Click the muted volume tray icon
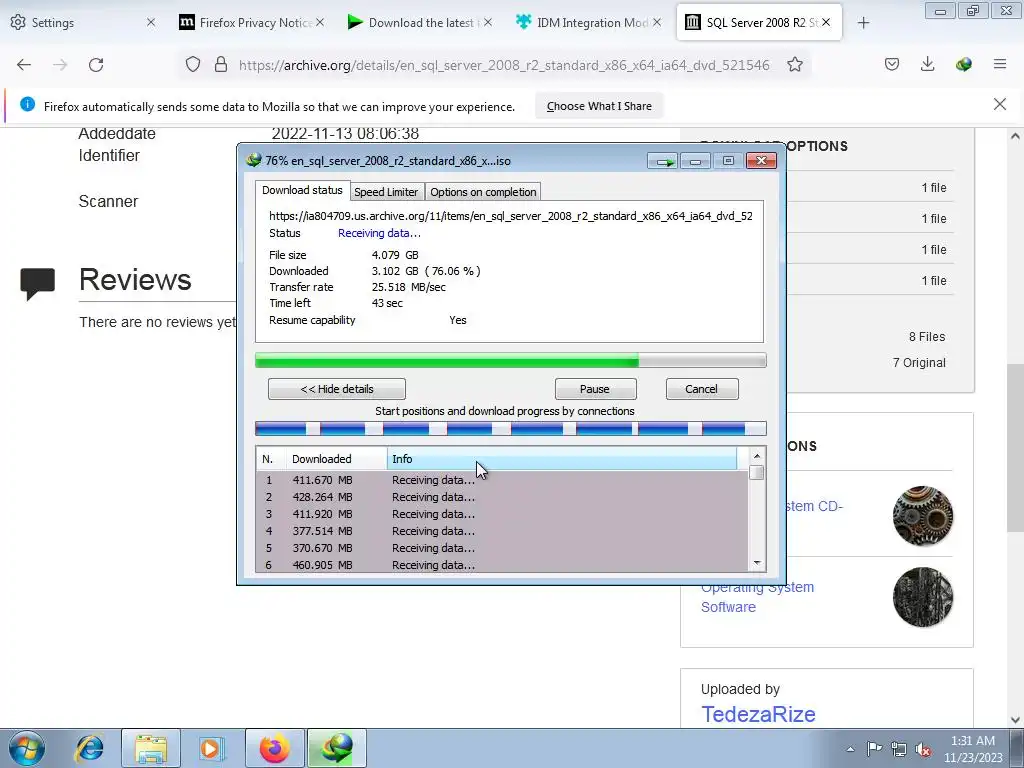Image resolution: width=1024 pixels, height=768 pixels. [923, 749]
